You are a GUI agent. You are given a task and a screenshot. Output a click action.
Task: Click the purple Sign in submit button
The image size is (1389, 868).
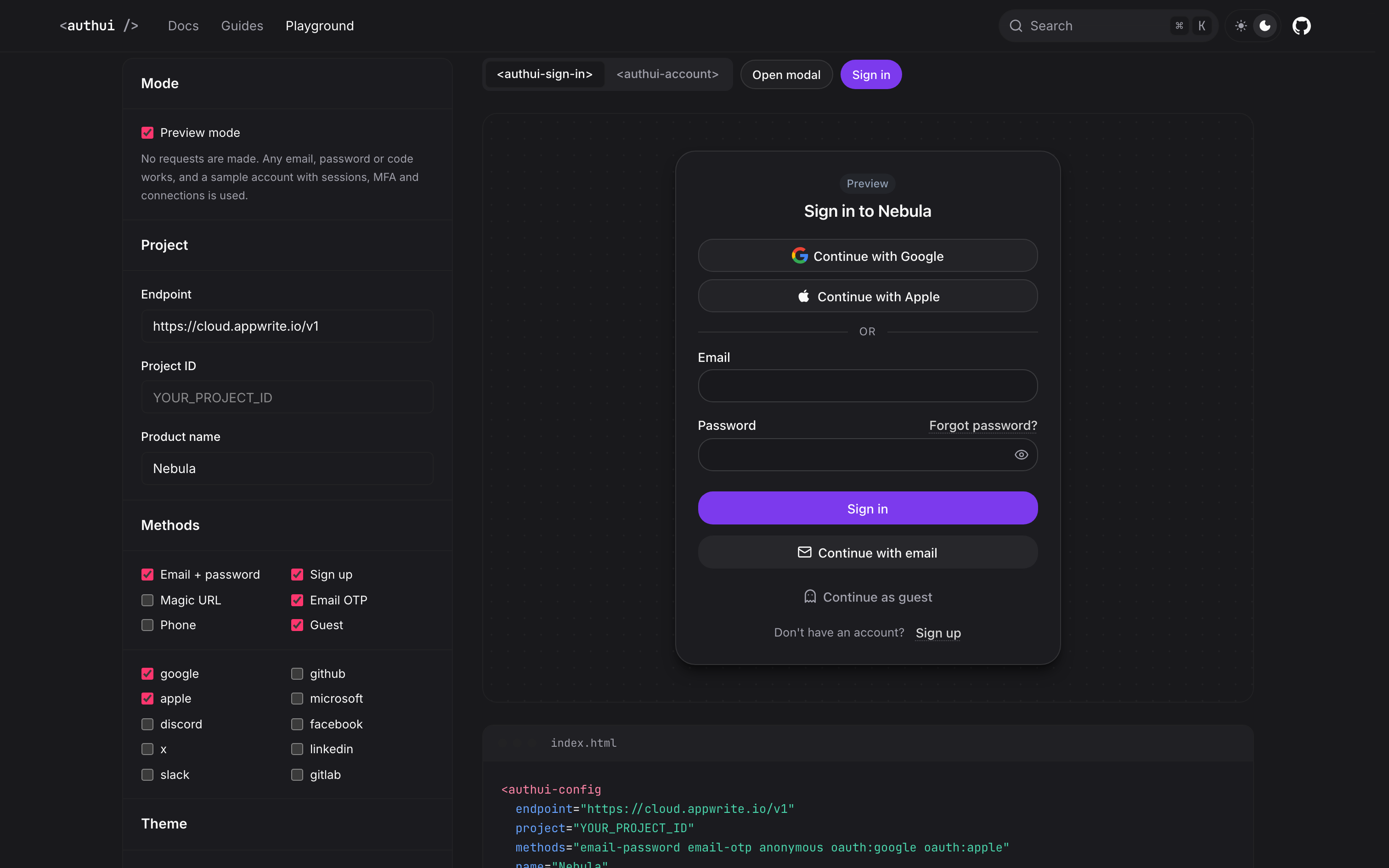click(867, 508)
